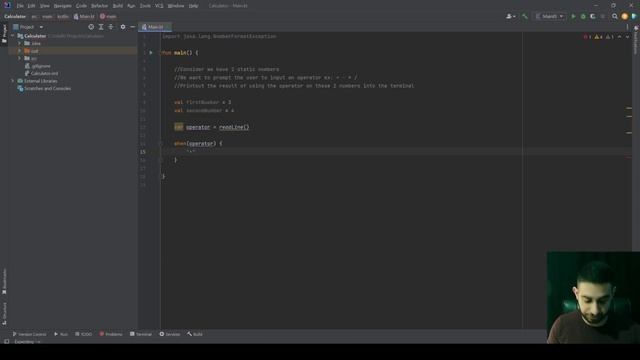The width and height of the screenshot is (640, 360).
Task: Click the Search Everywhere magnifier icon
Action: pos(615,17)
